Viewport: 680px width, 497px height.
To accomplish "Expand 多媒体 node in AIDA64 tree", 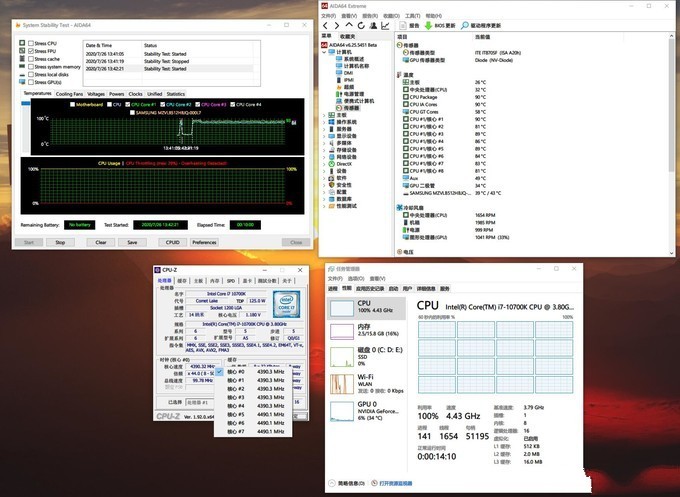I will point(324,143).
